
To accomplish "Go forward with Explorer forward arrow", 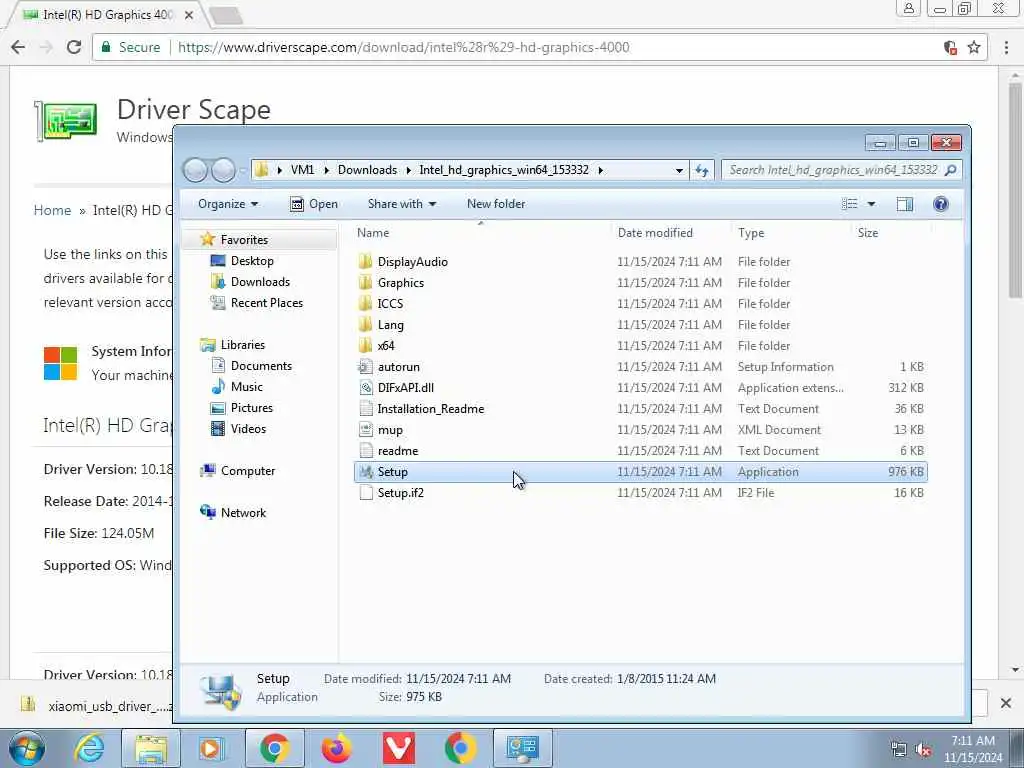I will [x=223, y=170].
